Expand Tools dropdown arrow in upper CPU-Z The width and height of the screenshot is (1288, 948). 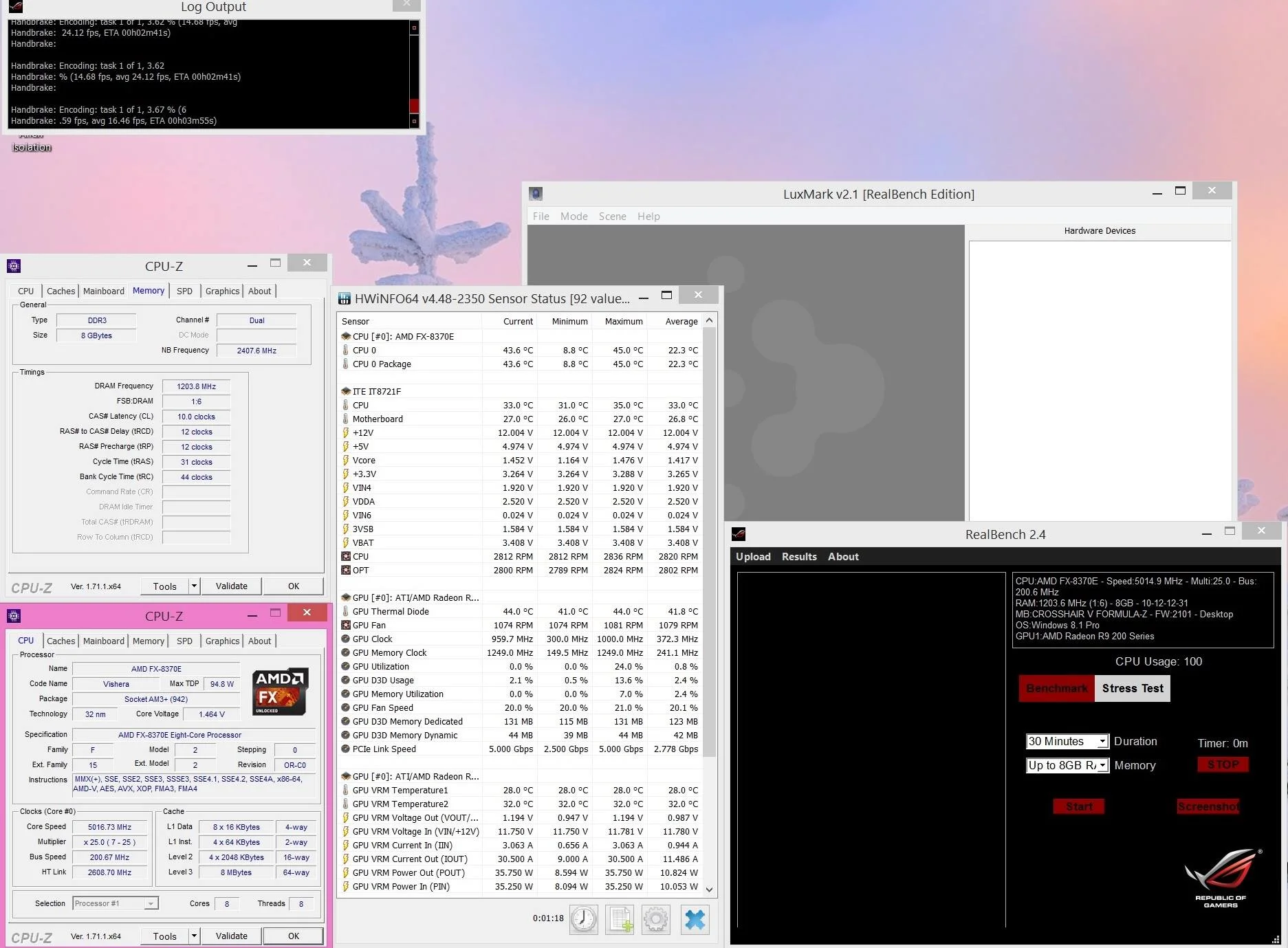point(195,586)
